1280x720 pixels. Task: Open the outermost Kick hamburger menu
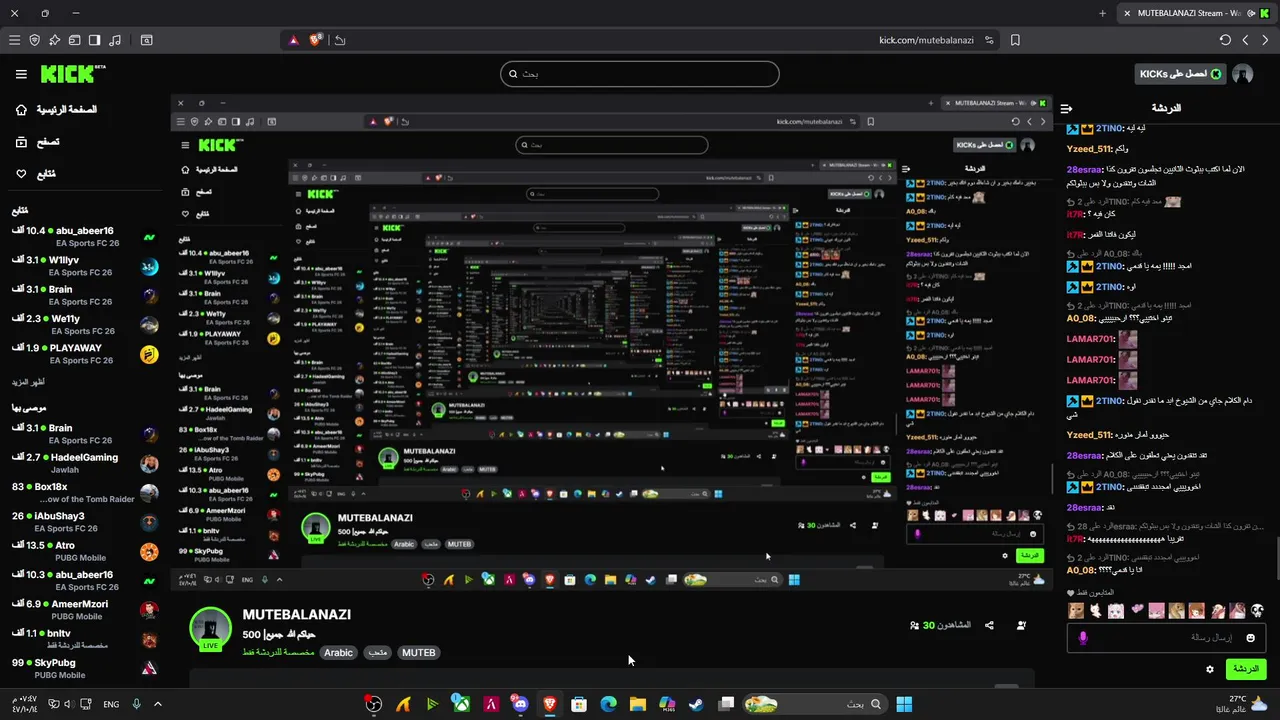click(x=21, y=74)
